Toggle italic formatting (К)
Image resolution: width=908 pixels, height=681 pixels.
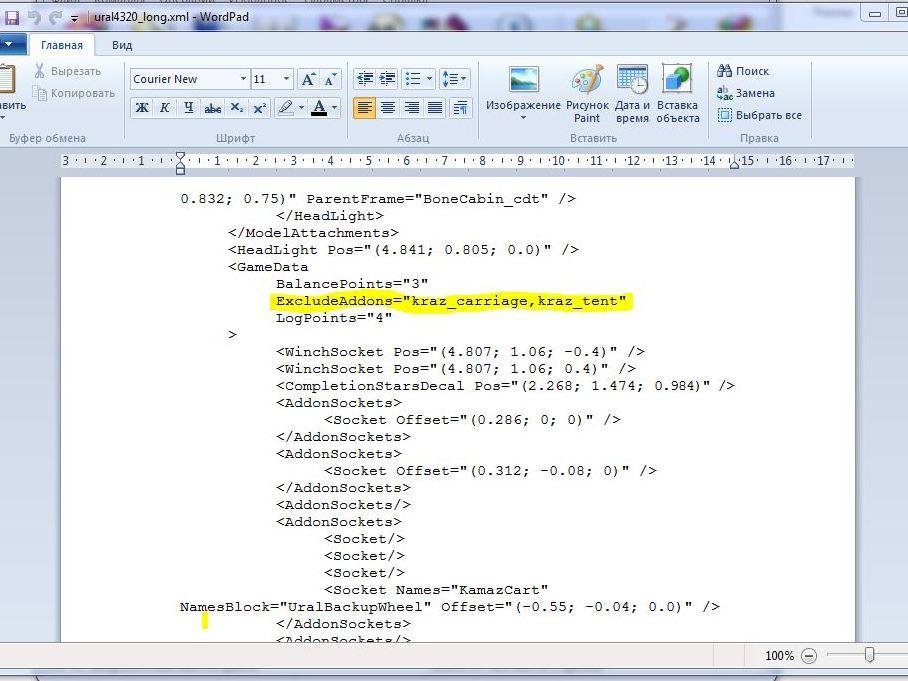tap(165, 108)
